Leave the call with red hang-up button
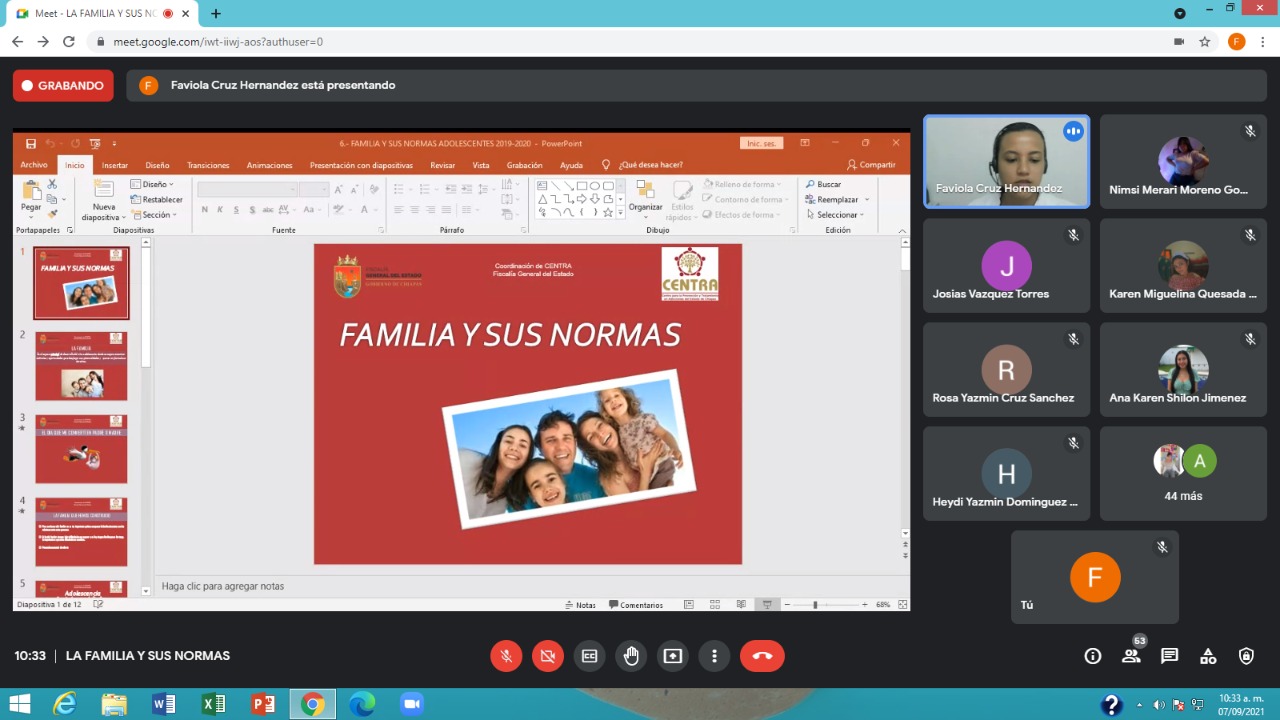Screen dimensions: 1280x720 click(762, 656)
